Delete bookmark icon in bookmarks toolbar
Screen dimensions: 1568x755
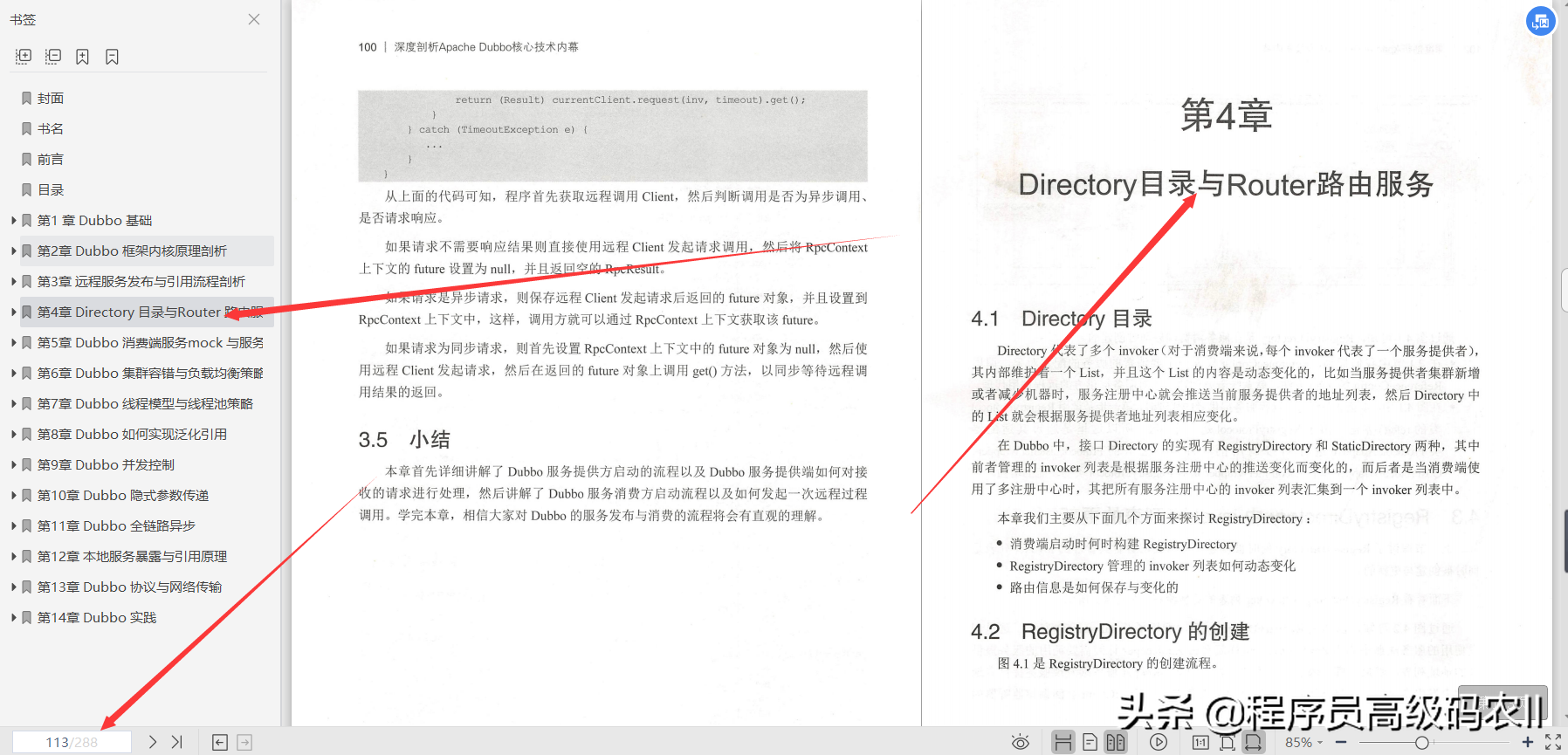coord(112,57)
